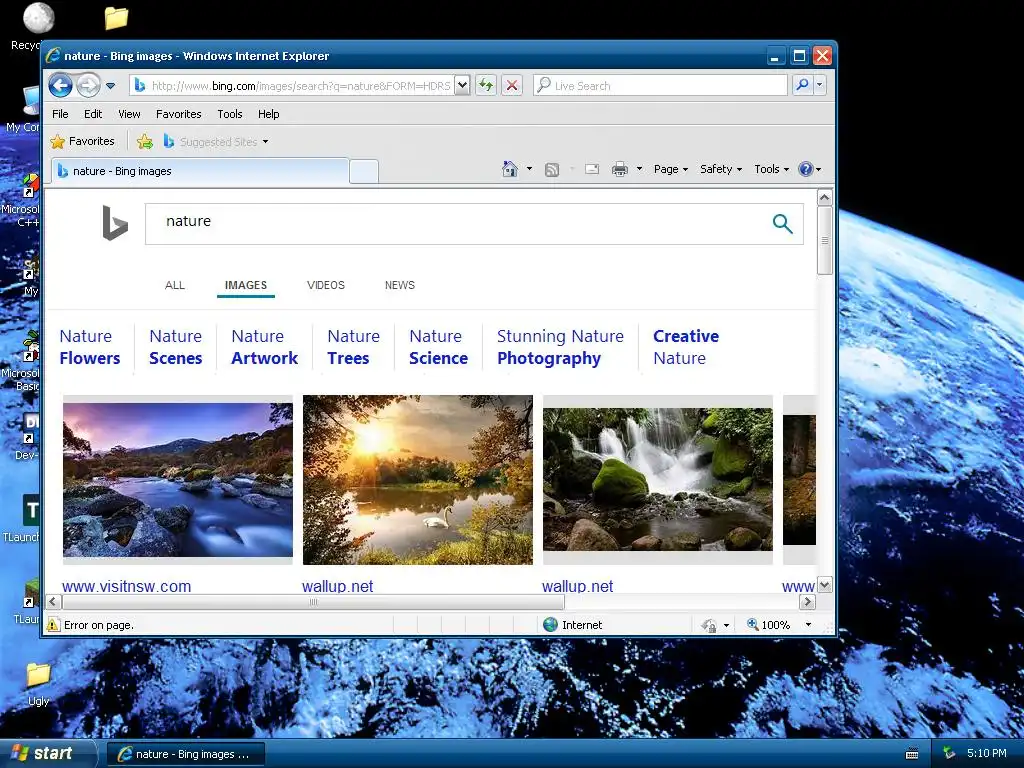Screen dimensions: 1024x768
Task: Refresh the page with green arrows icon
Action: (486, 86)
